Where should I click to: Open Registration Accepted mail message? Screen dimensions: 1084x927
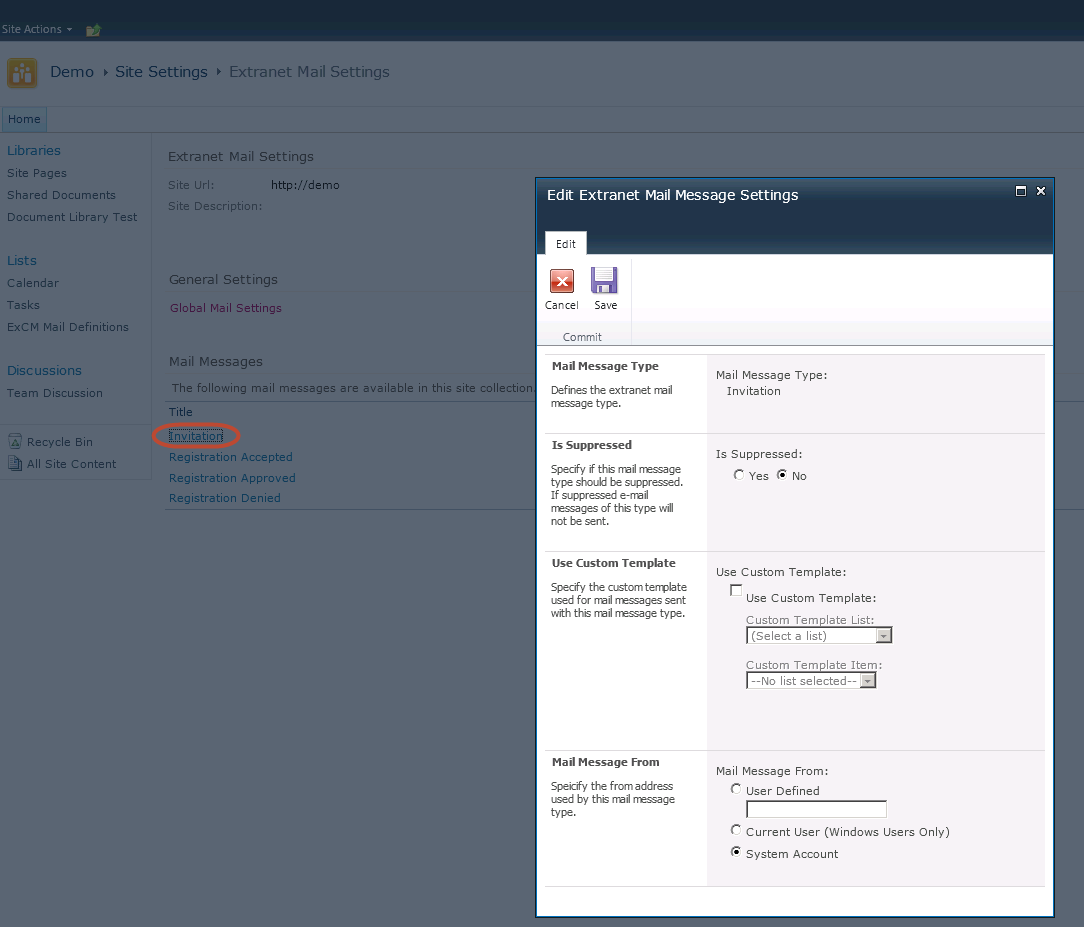(231, 457)
